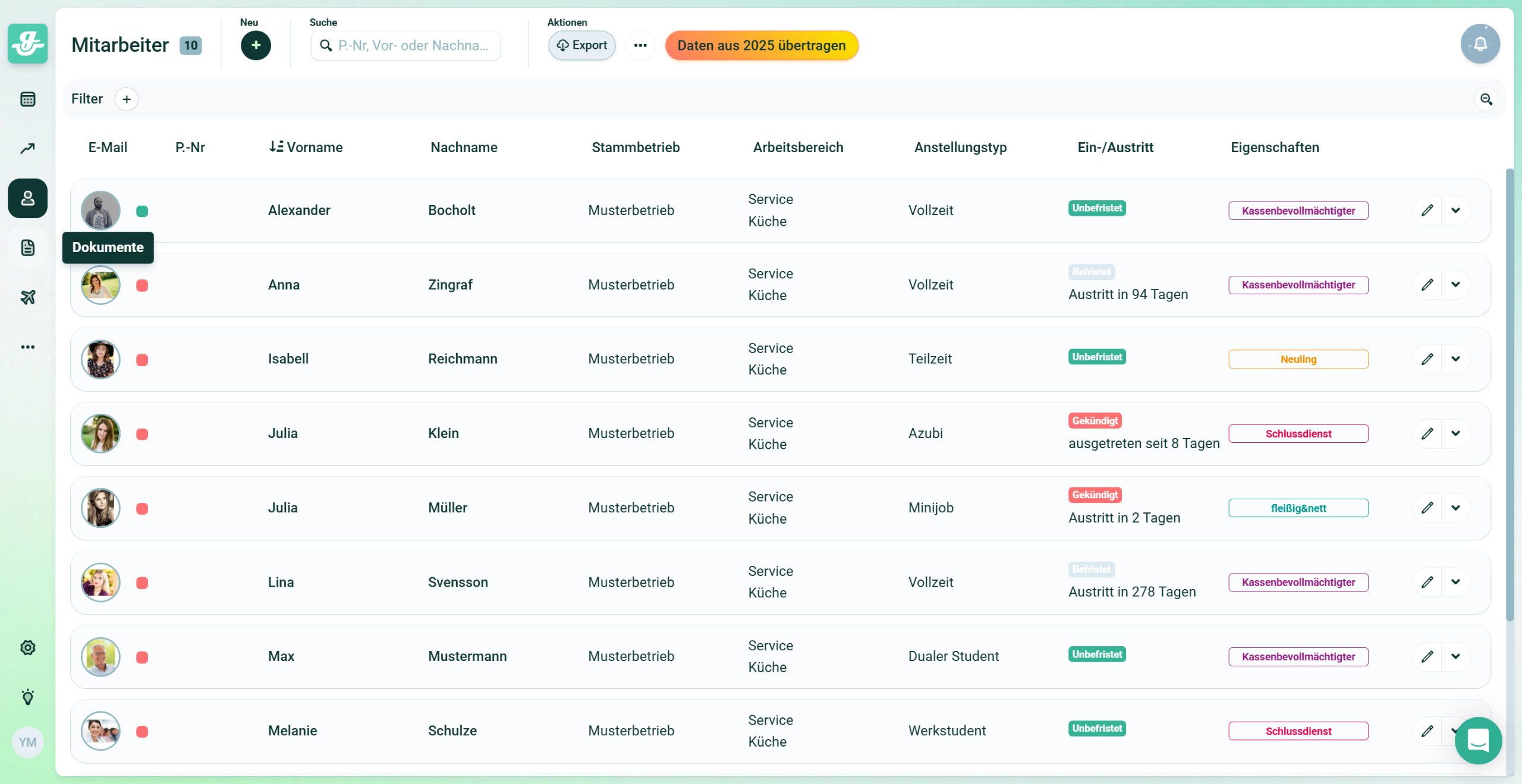Open the Dokumente sidebar icon
Screen dimensions: 1522x784
coord(27,248)
